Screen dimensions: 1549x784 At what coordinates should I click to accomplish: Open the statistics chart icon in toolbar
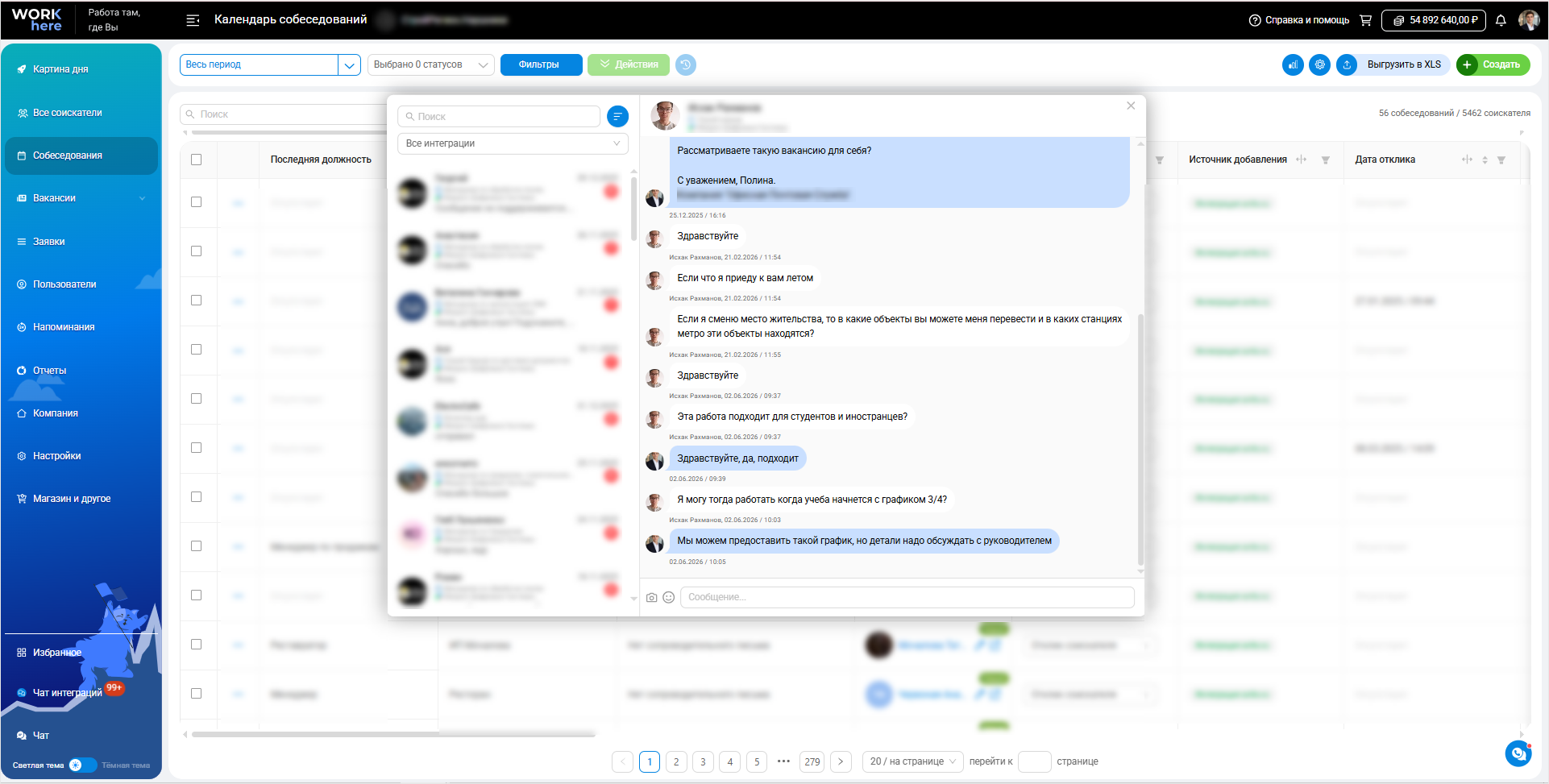tap(1293, 64)
